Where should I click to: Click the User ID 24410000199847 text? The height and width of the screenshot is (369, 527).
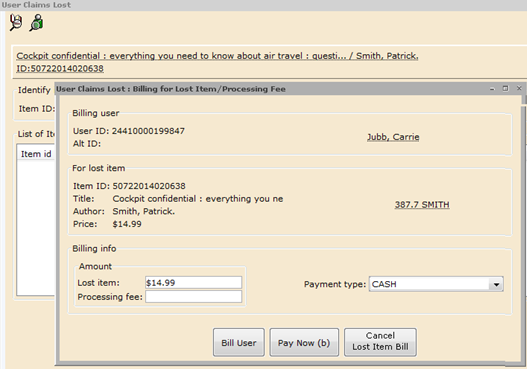(x=129, y=131)
